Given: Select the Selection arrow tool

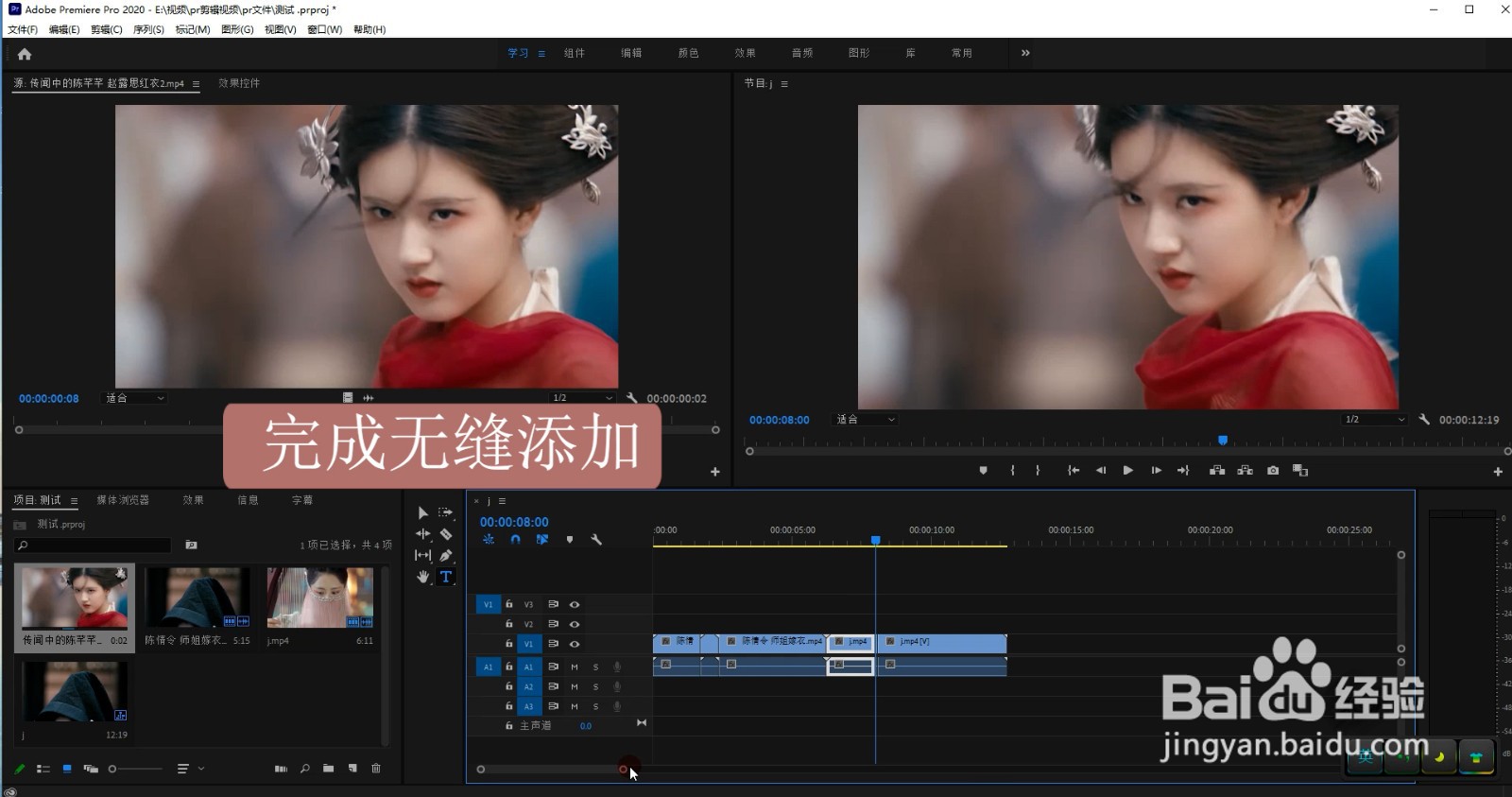Looking at the screenshot, I should [x=422, y=512].
